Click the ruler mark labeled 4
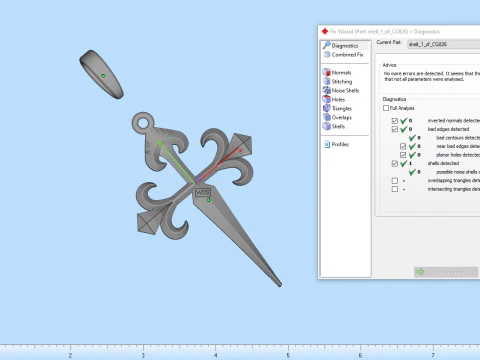Screen dimensions: 480x360 (216, 355)
